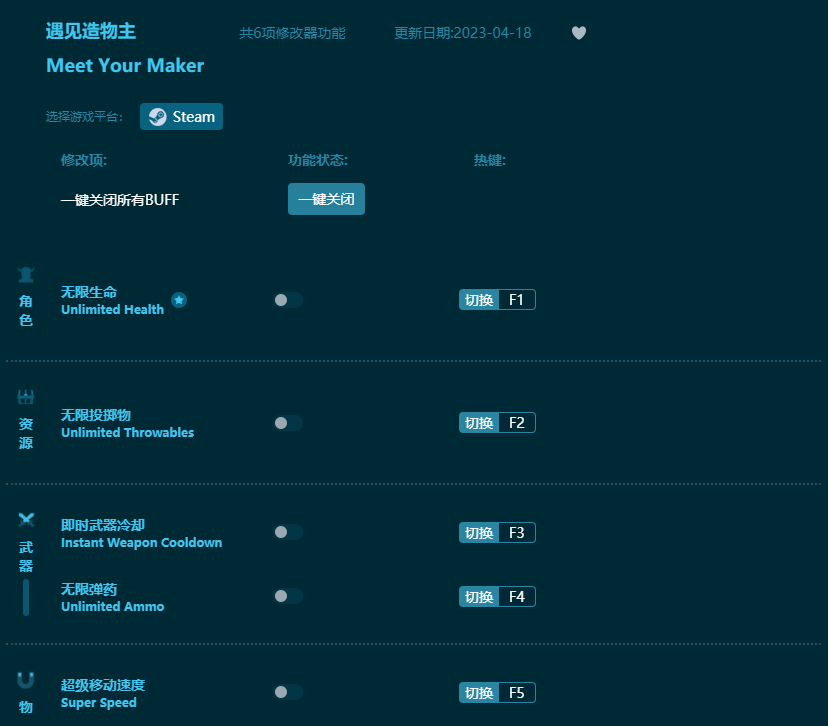Screen dimensions: 828x726
Task: Click the F5 hotkey for Super Speed
Action: tap(497, 692)
